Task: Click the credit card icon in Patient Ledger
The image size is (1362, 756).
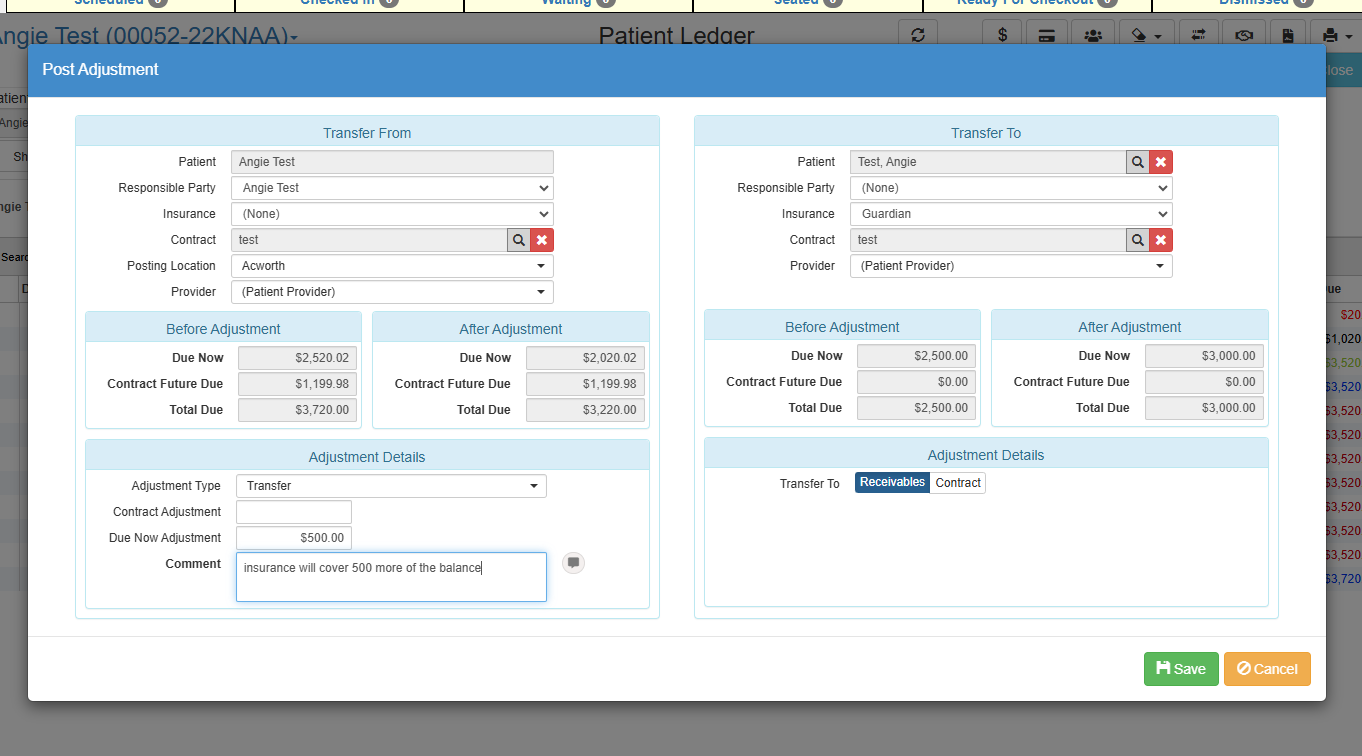Action: 1047,35
